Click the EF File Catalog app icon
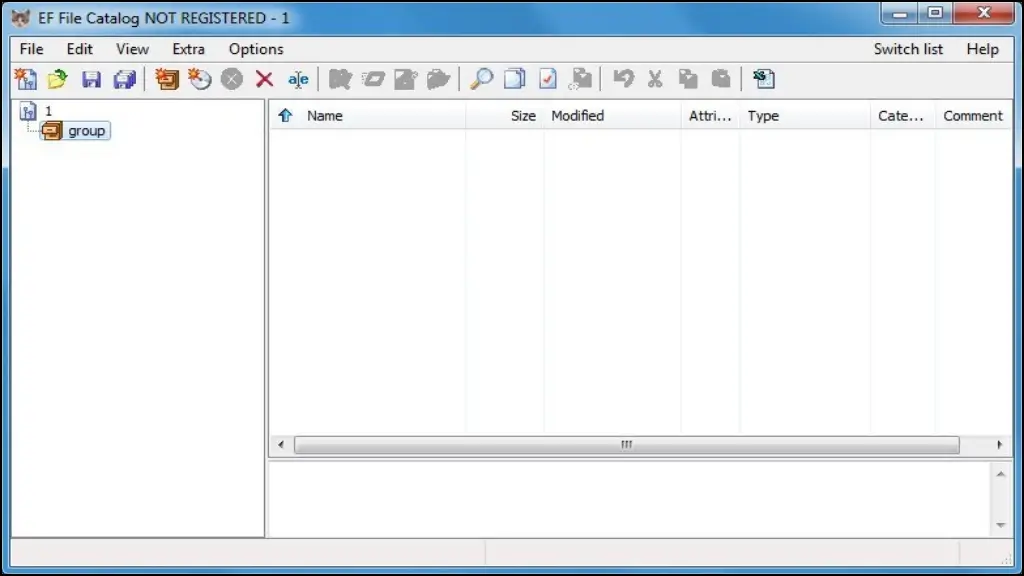Screen dimensions: 1024x576 tap(21, 18)
